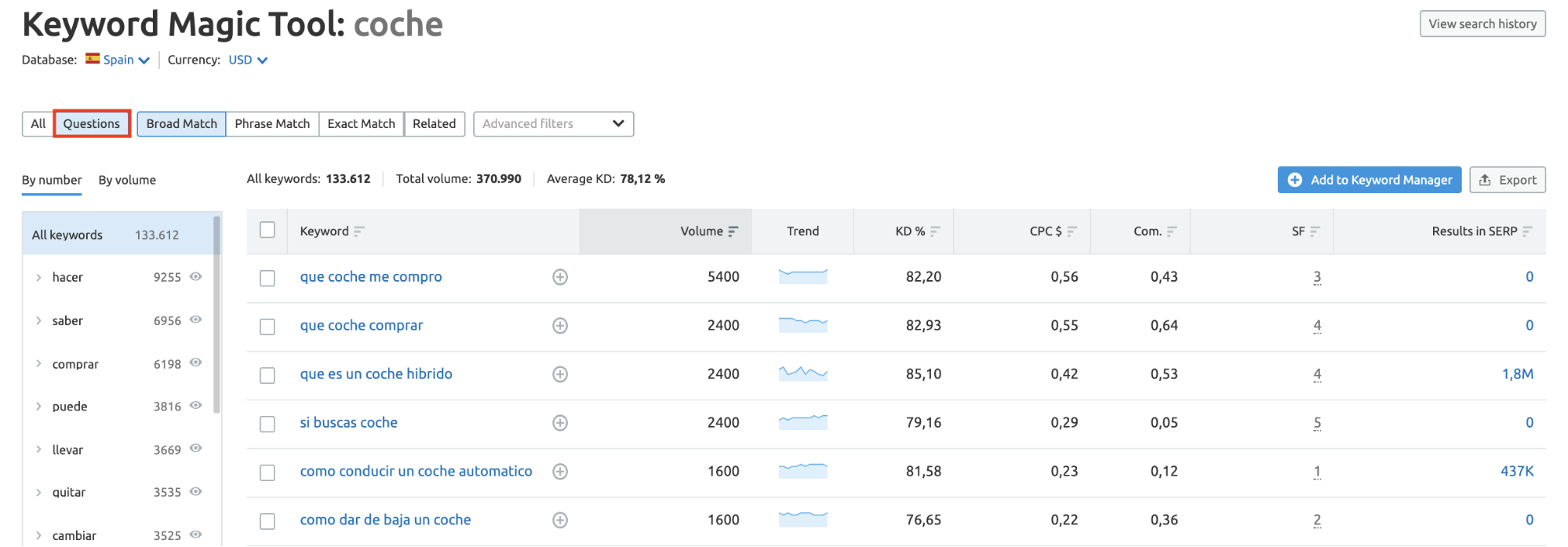This screenshot has height=547, width=1568.
Task: Open the Advanced filters dropdown
Action: point(553,124)
